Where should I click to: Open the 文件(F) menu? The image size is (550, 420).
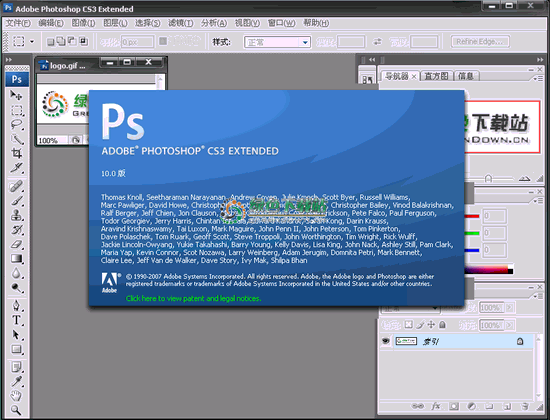tap(18, 23)
